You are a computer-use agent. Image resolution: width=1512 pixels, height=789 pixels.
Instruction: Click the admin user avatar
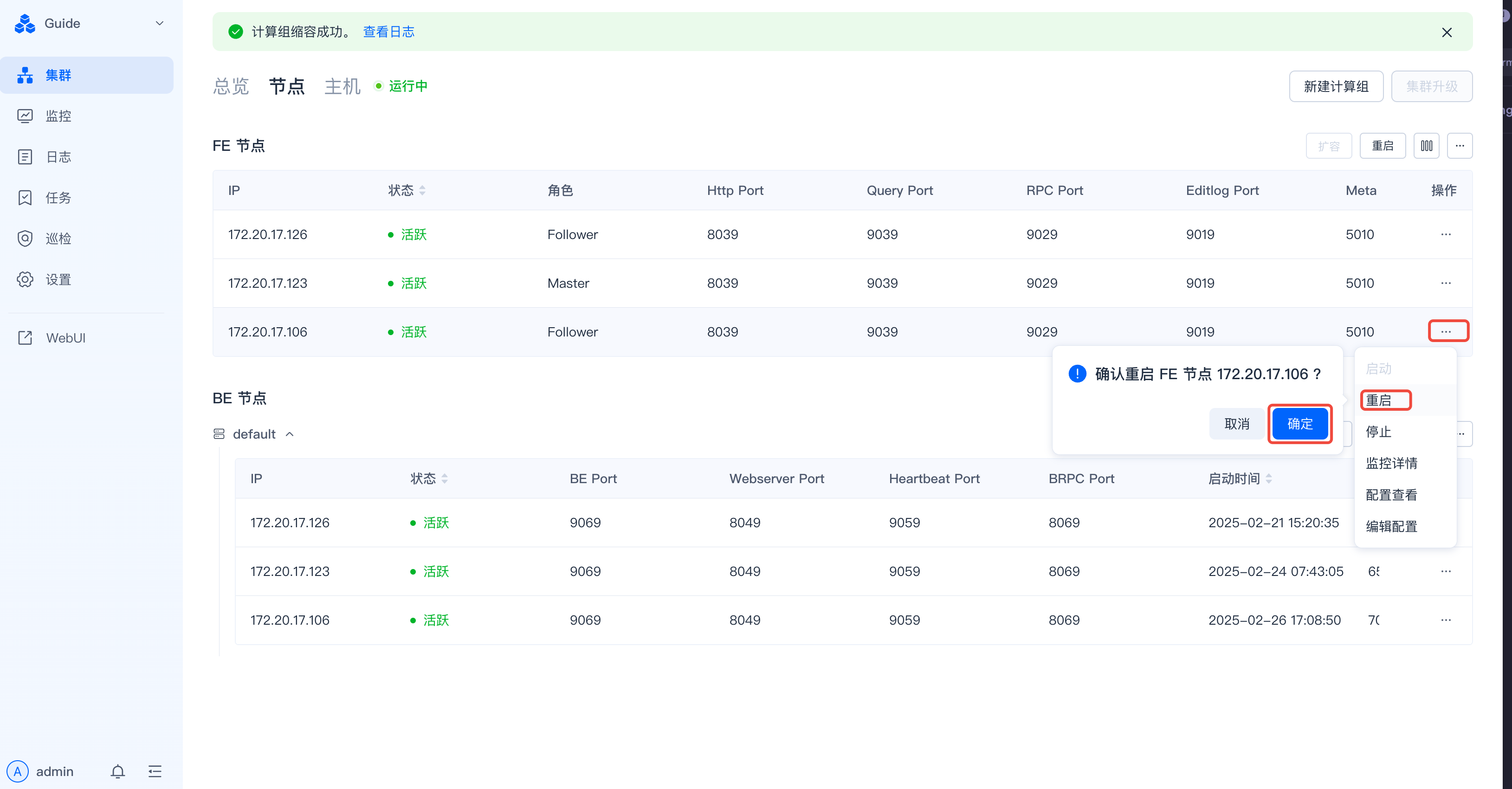point(18,771)
